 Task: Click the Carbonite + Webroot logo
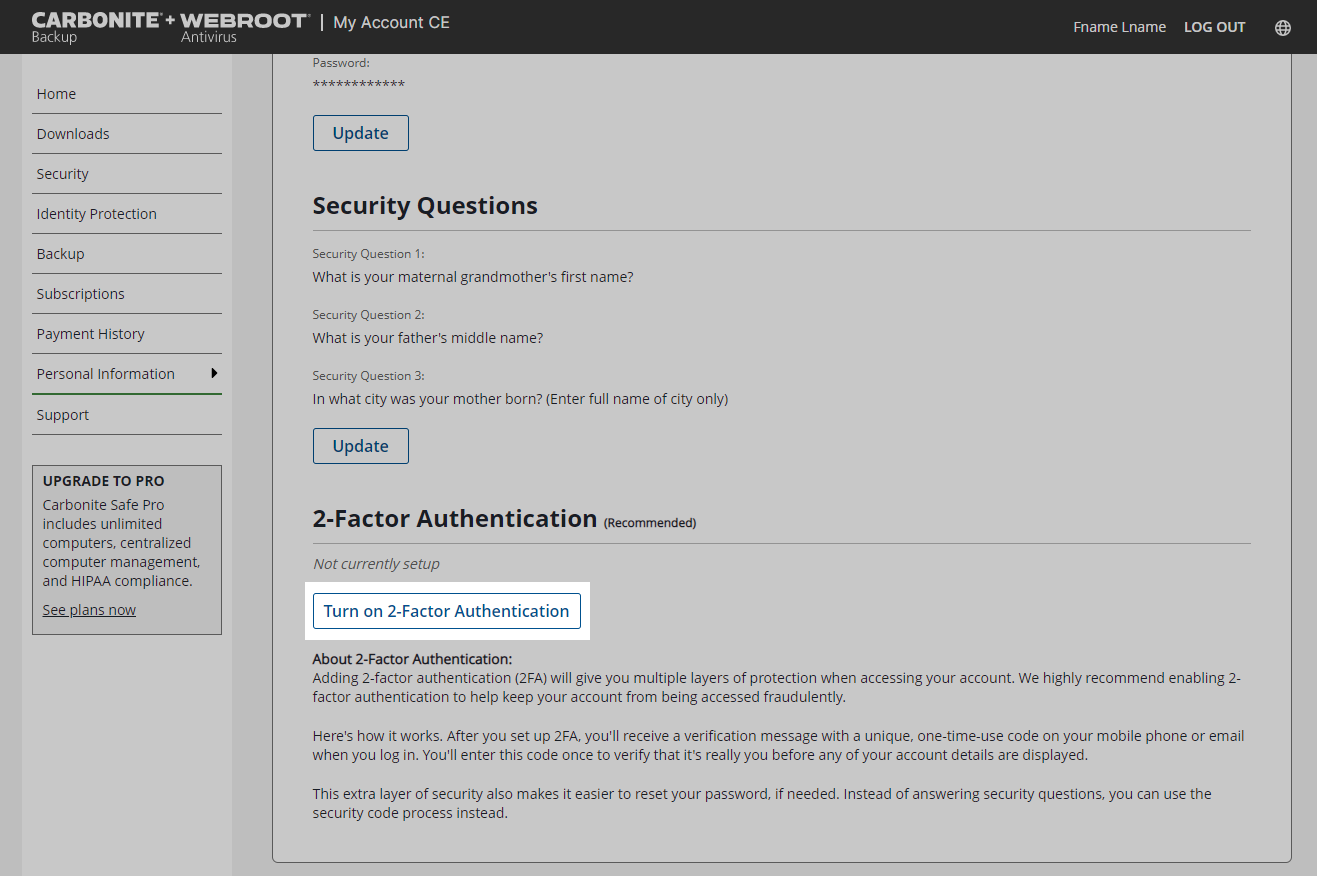point(170,22)
